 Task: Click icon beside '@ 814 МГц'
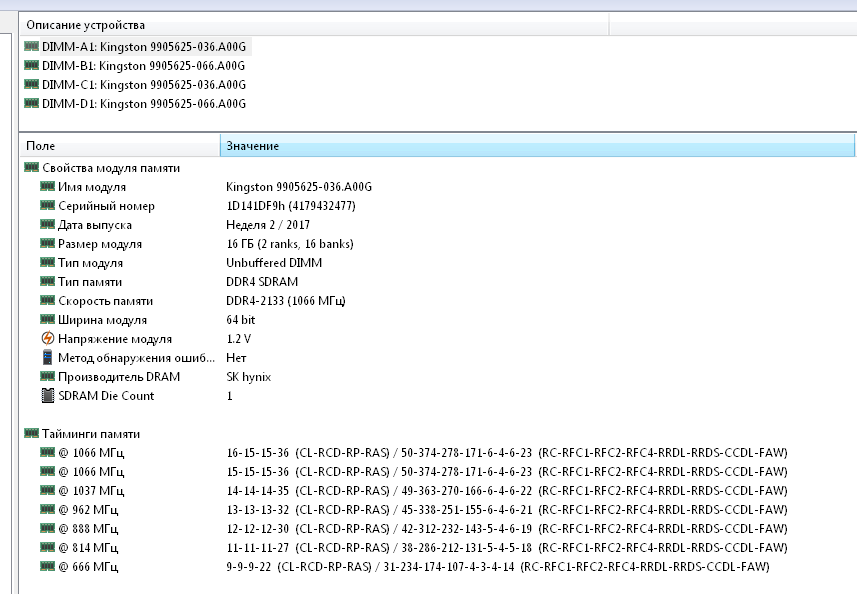click(x=48, y=547)
